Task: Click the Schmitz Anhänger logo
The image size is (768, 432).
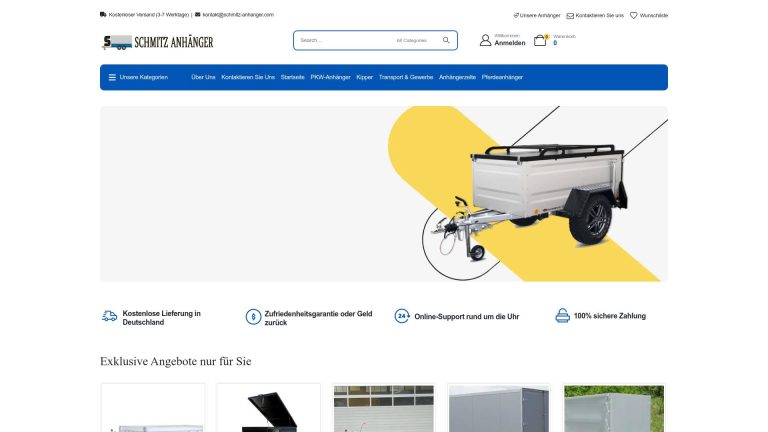Action: pos(157,42)
